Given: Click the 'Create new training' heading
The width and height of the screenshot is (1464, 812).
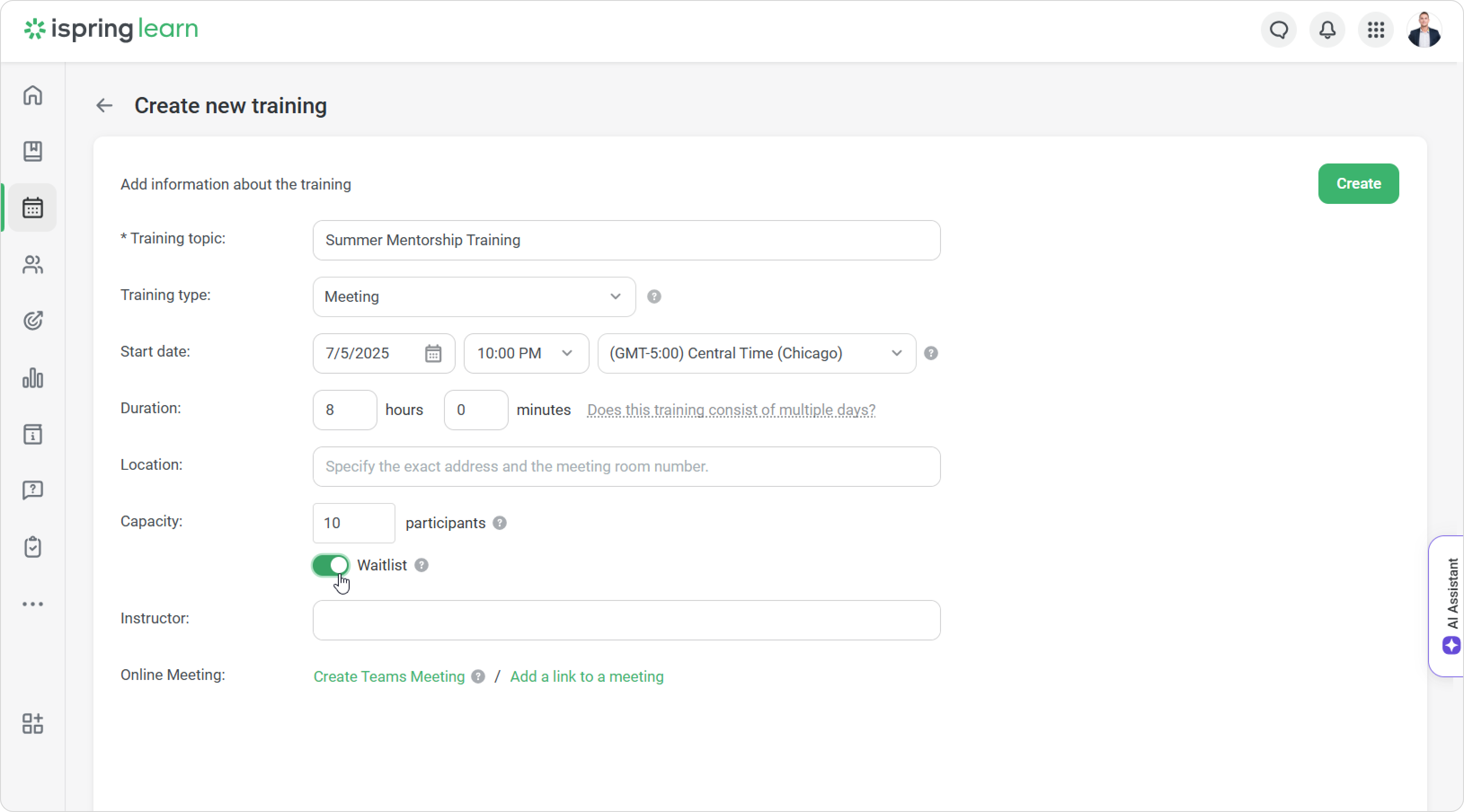Looking at the screenshot, I should pyautogui.click(x=230, y=106).
